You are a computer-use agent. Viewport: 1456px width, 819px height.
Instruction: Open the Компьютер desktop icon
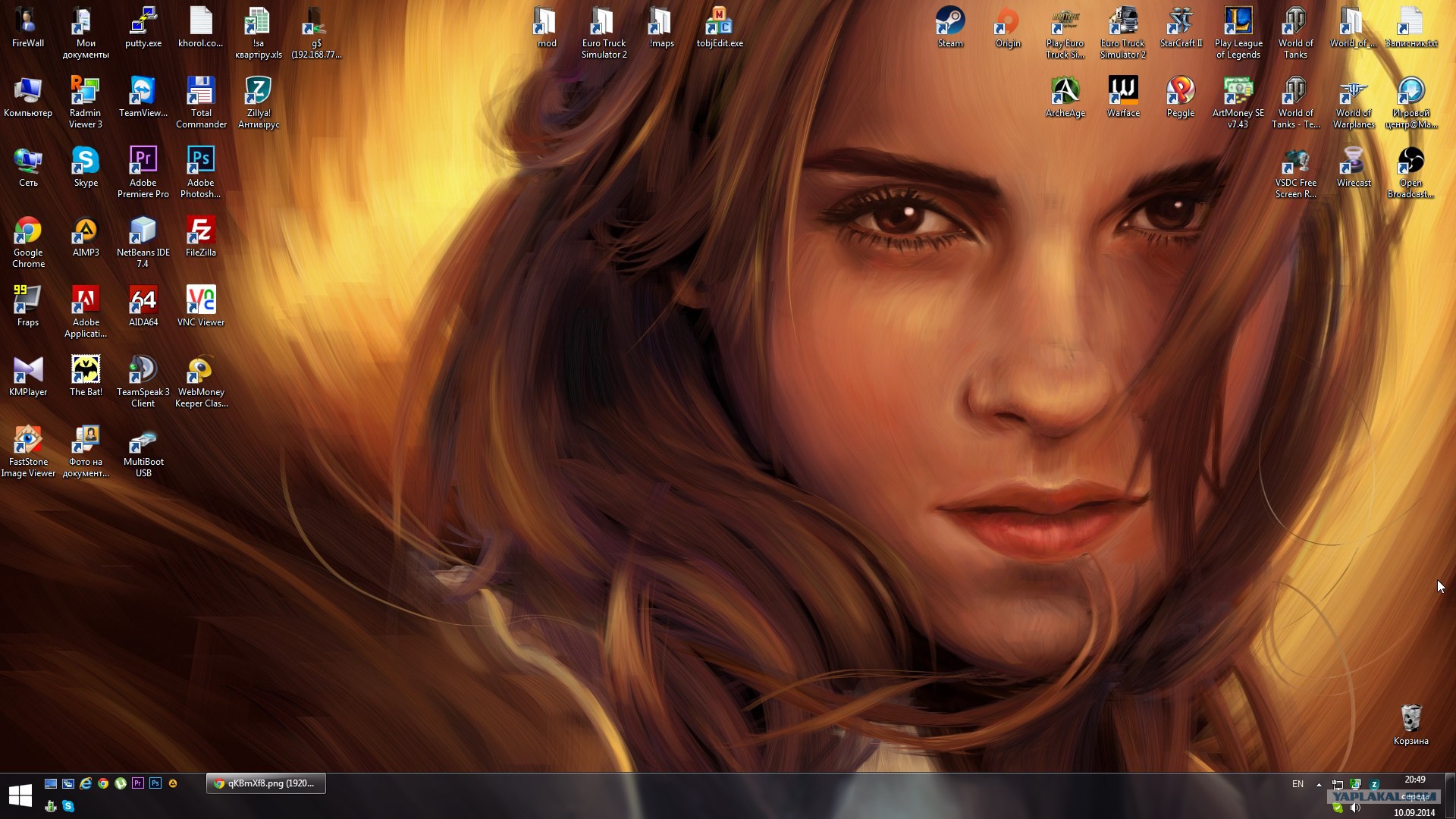[x=28, y=98]
